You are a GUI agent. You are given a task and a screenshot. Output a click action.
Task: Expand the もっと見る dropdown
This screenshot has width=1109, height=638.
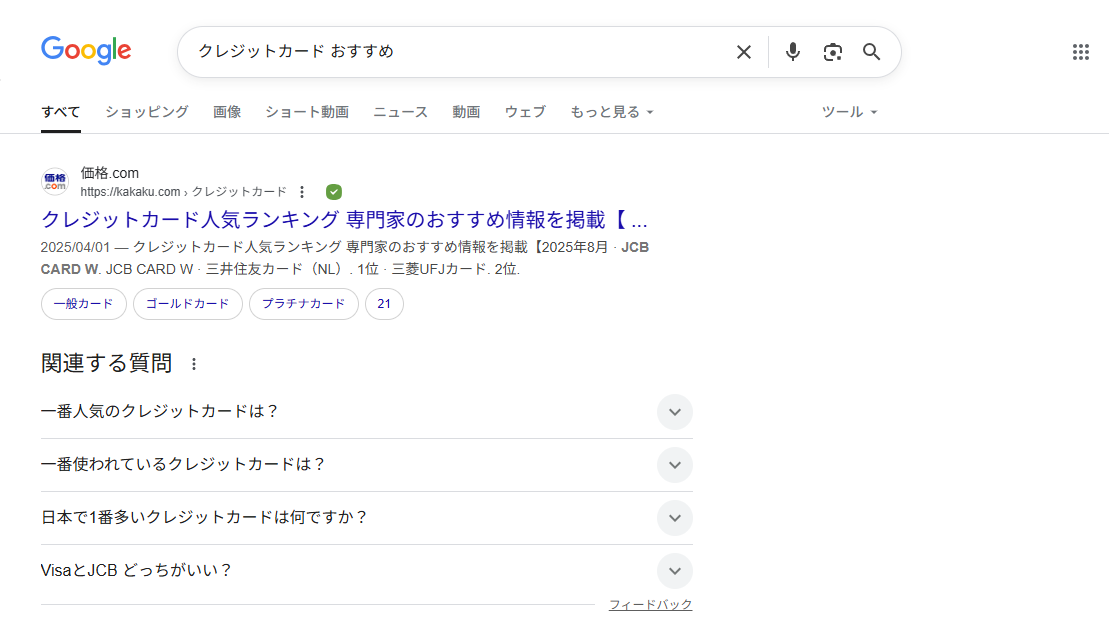[612, 112]
